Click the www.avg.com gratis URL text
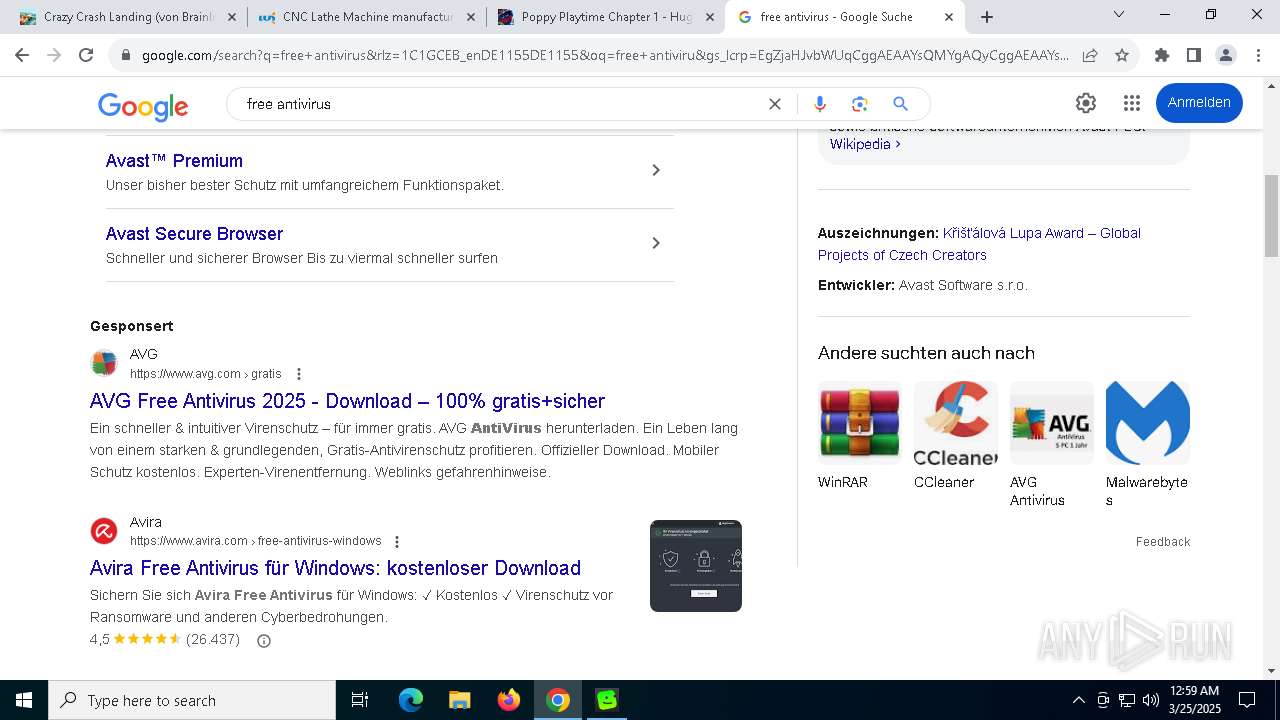The height and width of the screenshot is (720, 1280). click(x=206, y=374)
